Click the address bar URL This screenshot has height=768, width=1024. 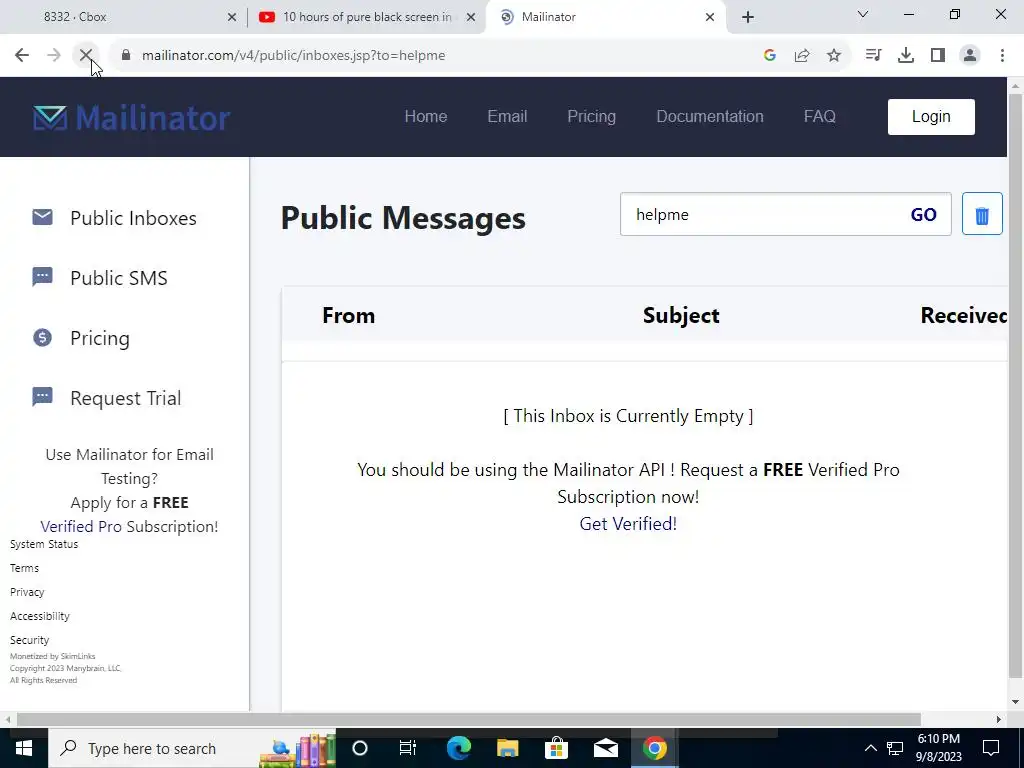(294, 56)
